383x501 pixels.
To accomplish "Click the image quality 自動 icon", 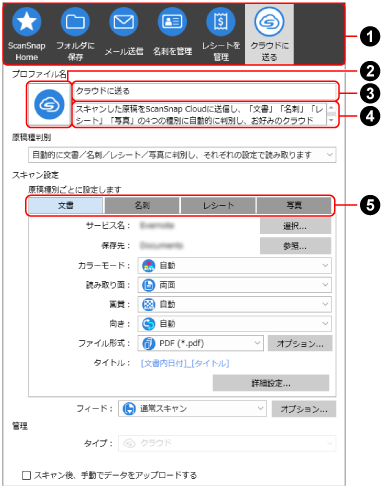I will coord(149,304).
